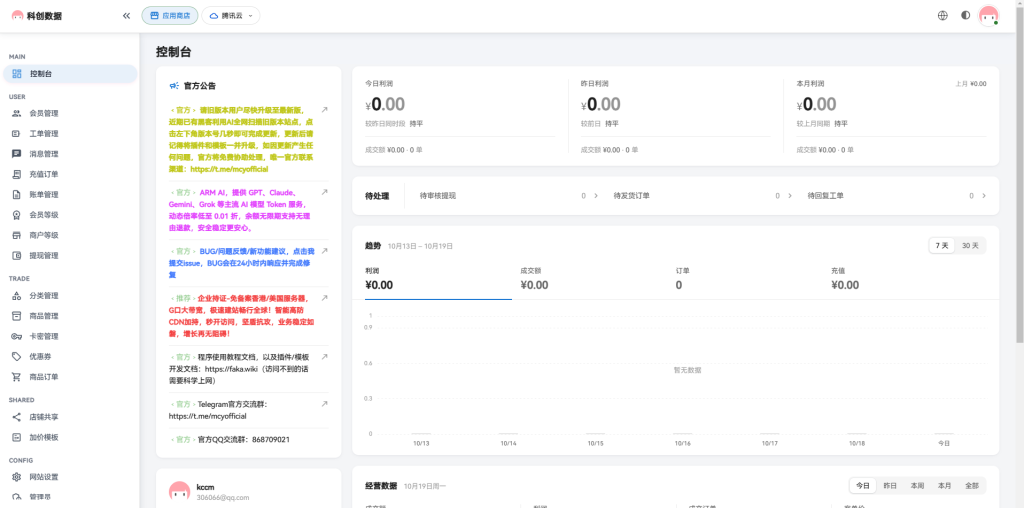Open Telegram group announcement arrow

coord(324,404)
